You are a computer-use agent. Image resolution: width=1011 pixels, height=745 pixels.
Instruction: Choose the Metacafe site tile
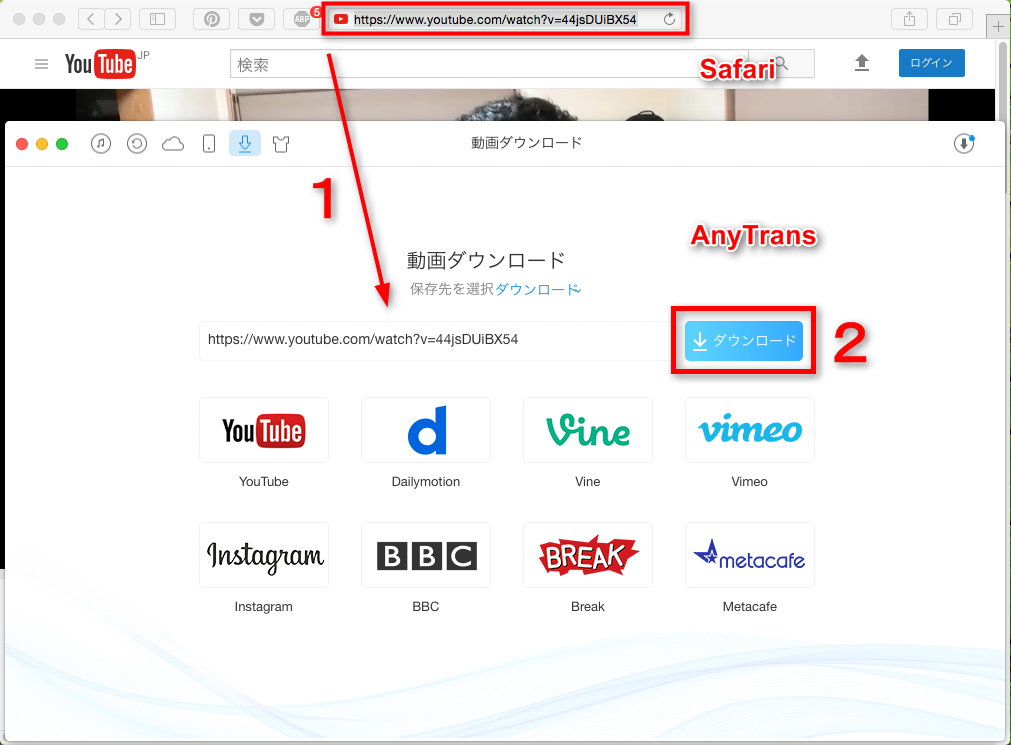[750, 555]
